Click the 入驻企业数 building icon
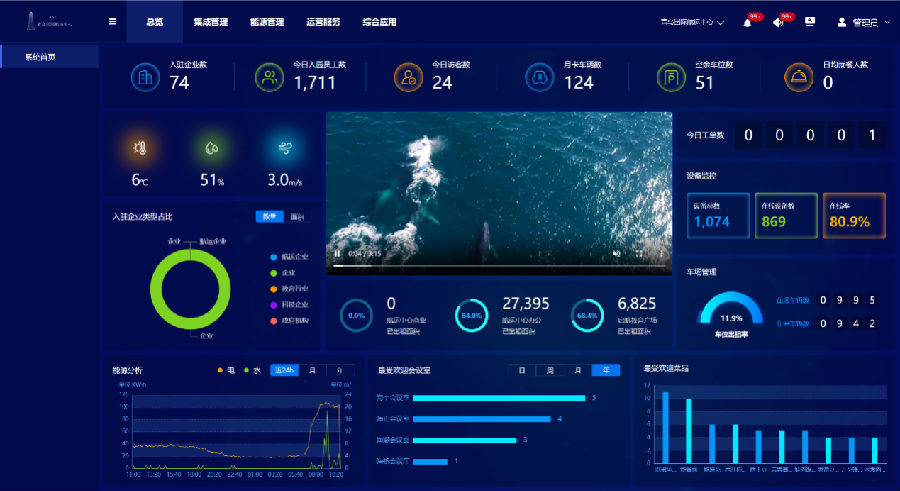 [x=146, y=76]
